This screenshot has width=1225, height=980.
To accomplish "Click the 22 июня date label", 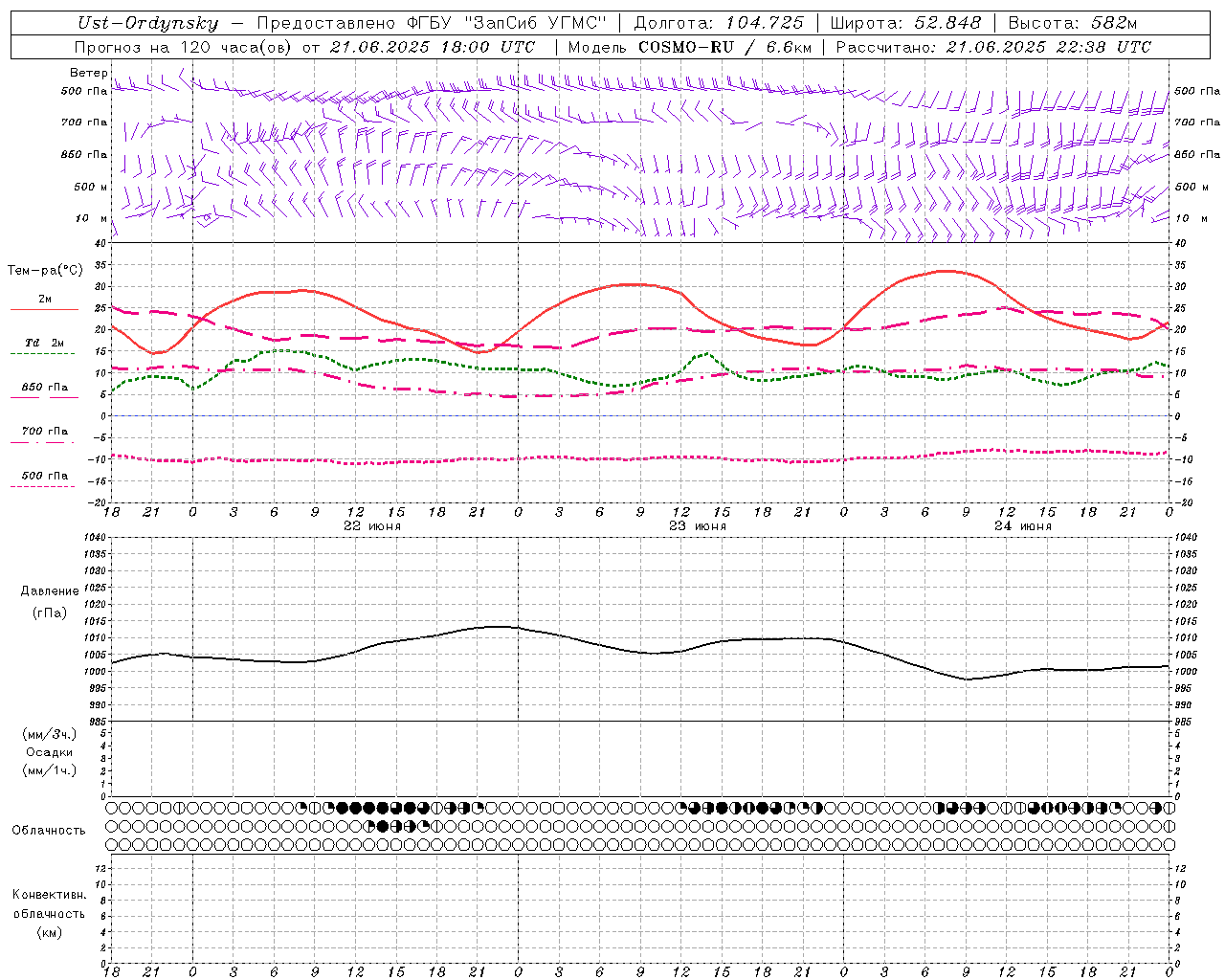I will click(x=372, y=526).
